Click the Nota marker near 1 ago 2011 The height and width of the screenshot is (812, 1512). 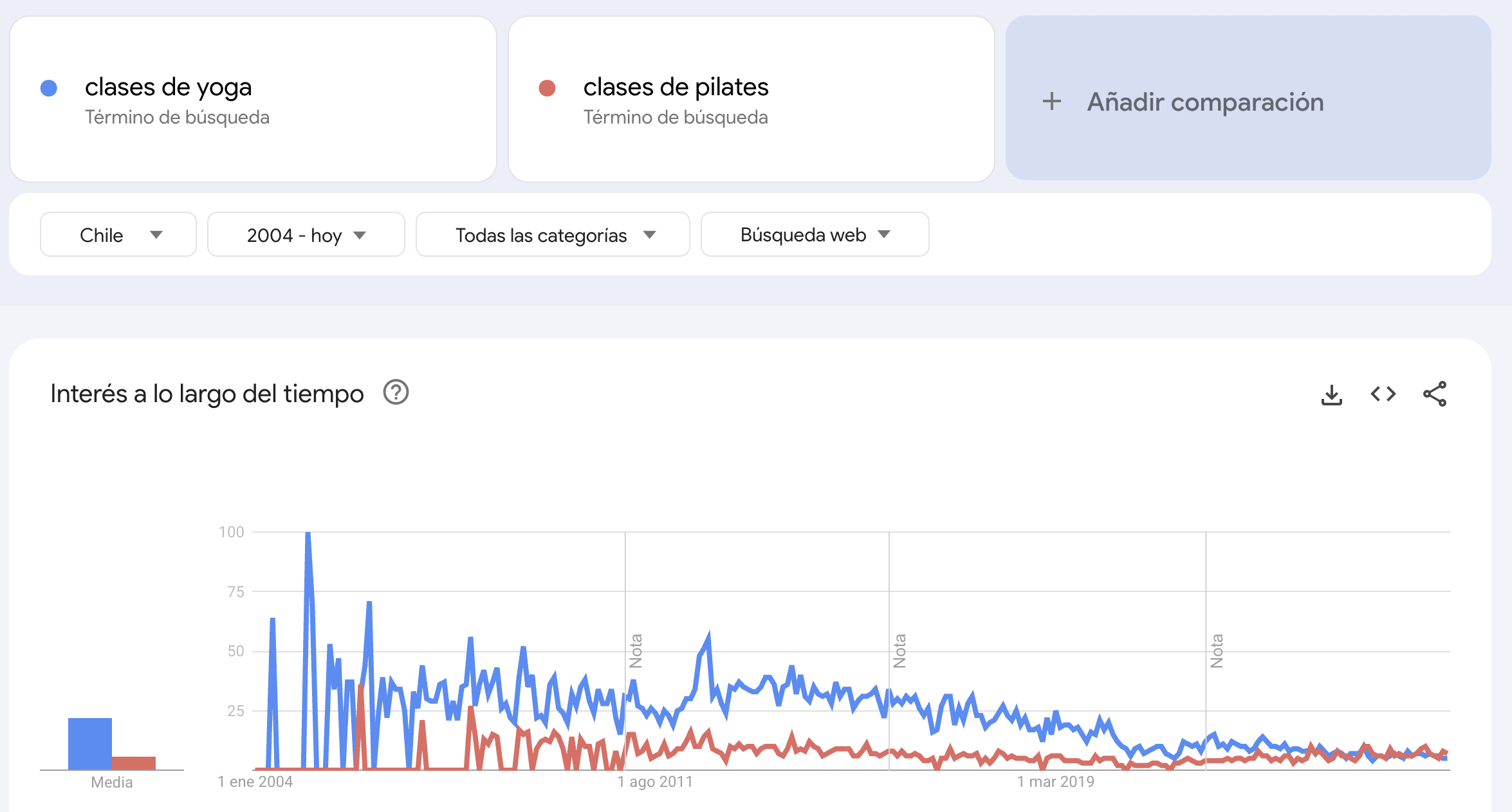pos(636,651)
